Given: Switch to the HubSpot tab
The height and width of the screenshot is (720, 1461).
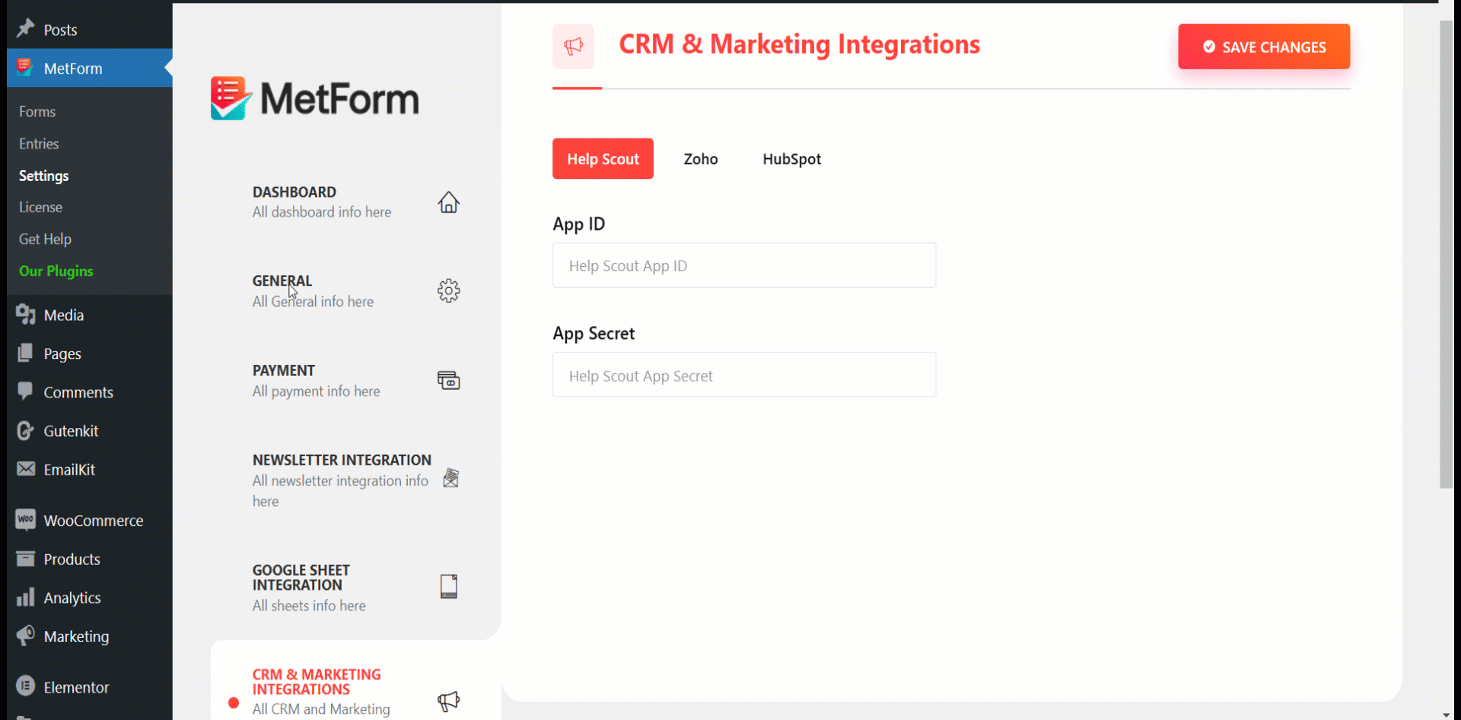Looking at the screenshot, I should coord(792,159).
